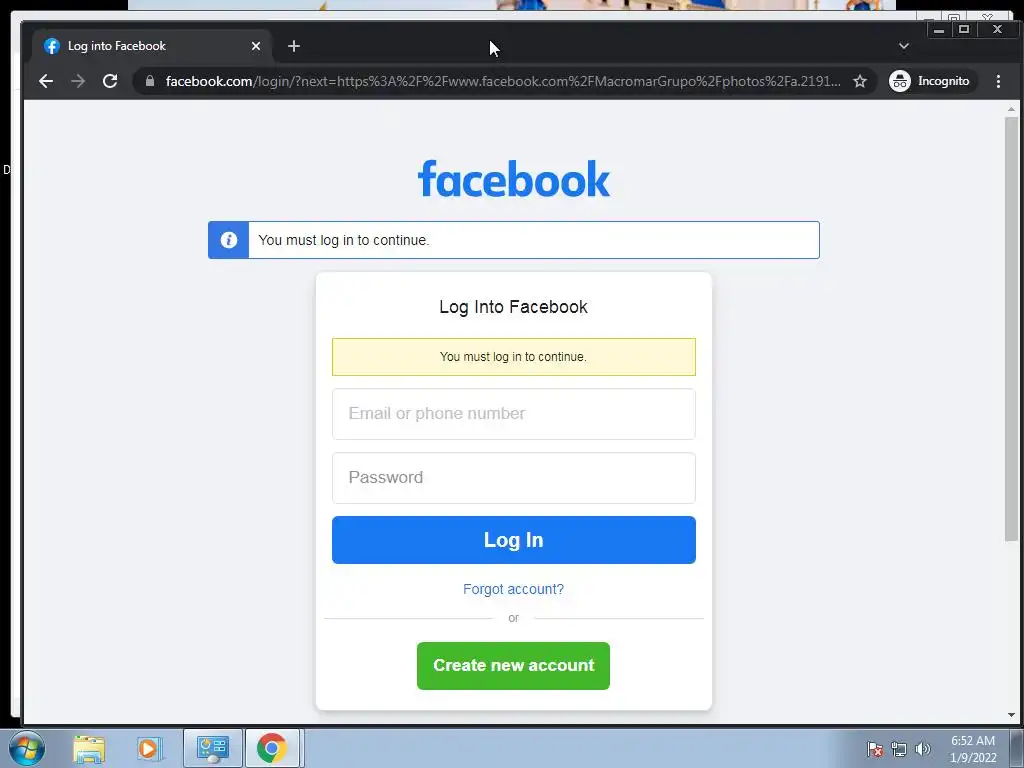
Task: Click the network tray icon
Action: (899, 749)
